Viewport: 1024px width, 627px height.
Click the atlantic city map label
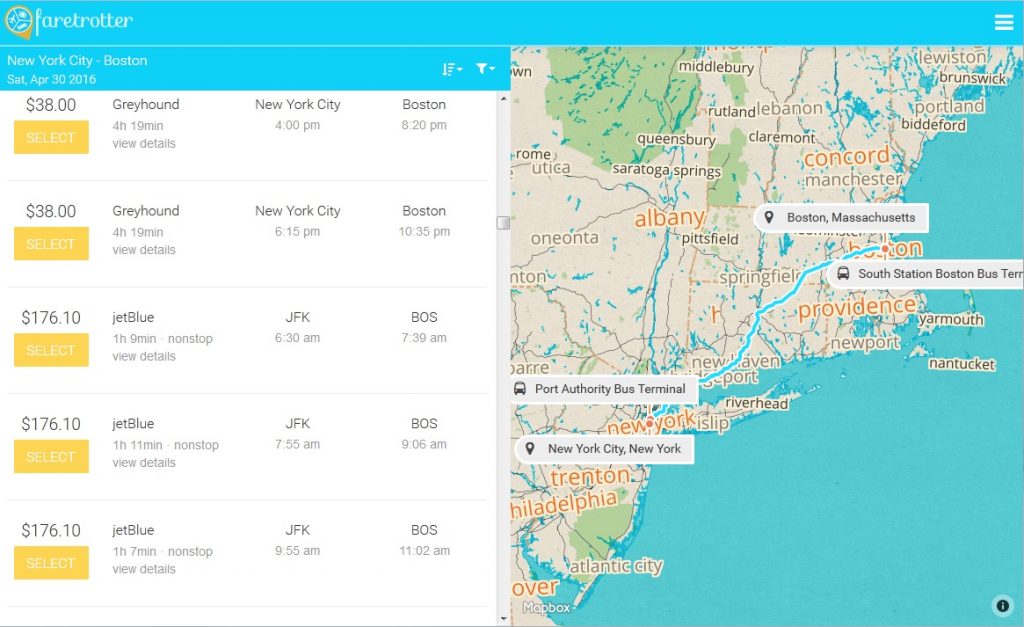[616, 566]
